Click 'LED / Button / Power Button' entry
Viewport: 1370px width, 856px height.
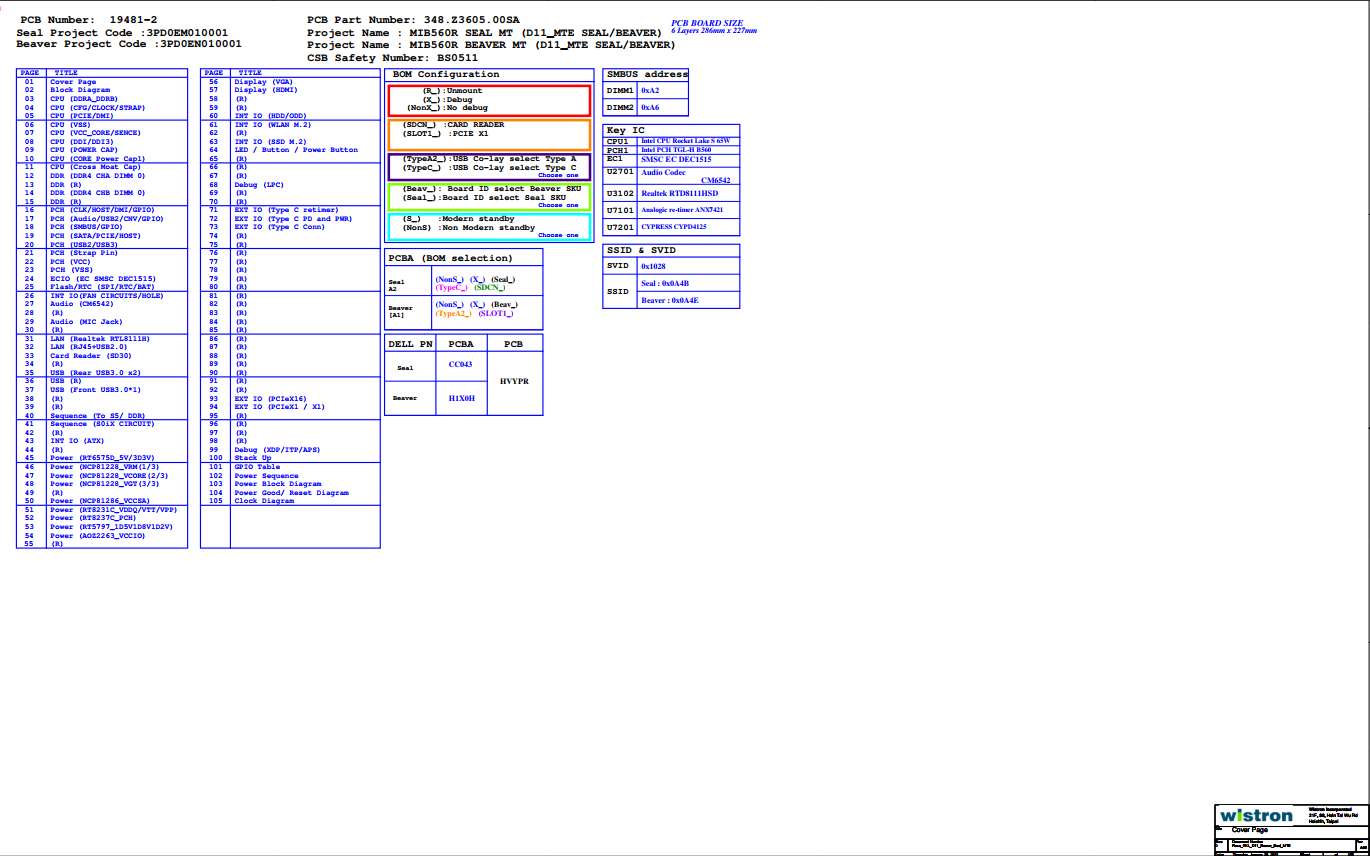(x=296, y=150)
